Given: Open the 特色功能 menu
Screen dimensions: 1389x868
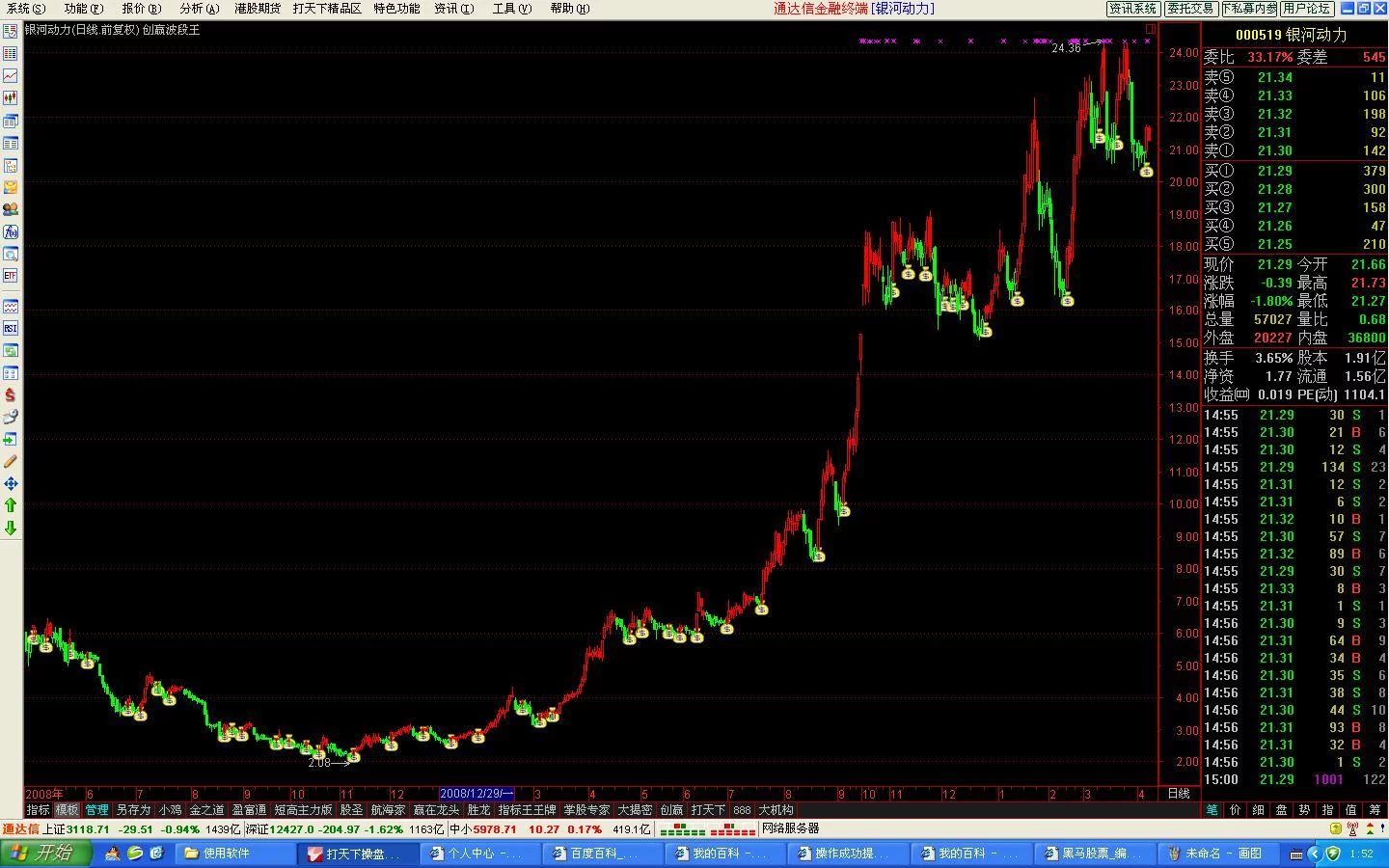Looking at the screenshot, I should (x=396, y=9).
